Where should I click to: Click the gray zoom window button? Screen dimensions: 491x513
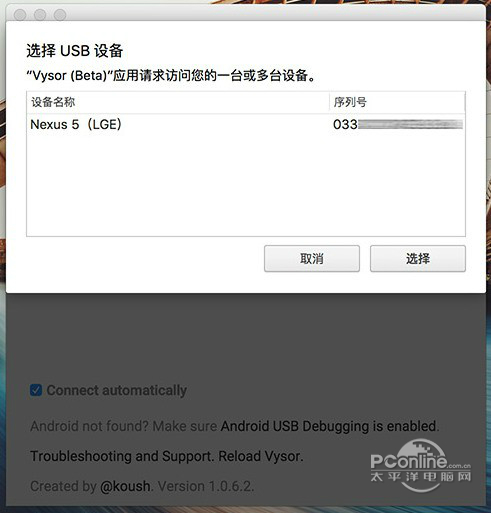[60, 15]
